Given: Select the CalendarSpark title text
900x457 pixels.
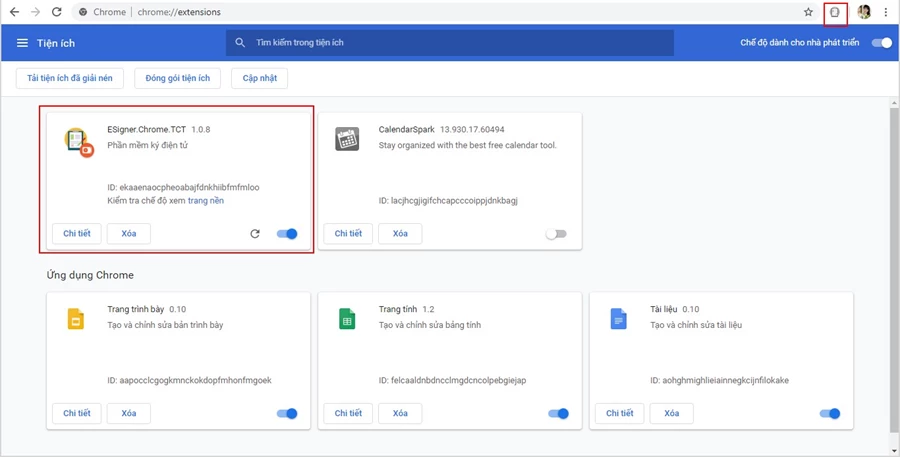Looking at the screenshot, I should click(x=406, y=130).
